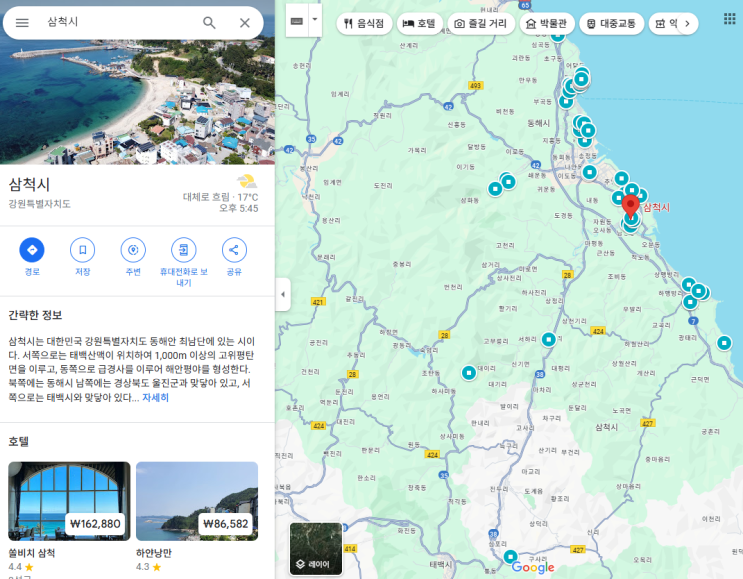Image resolution: width=743 pixels, height=579 pixels.
Task: Click the keyboard input tool icon
Action: [x=297, y=21]
